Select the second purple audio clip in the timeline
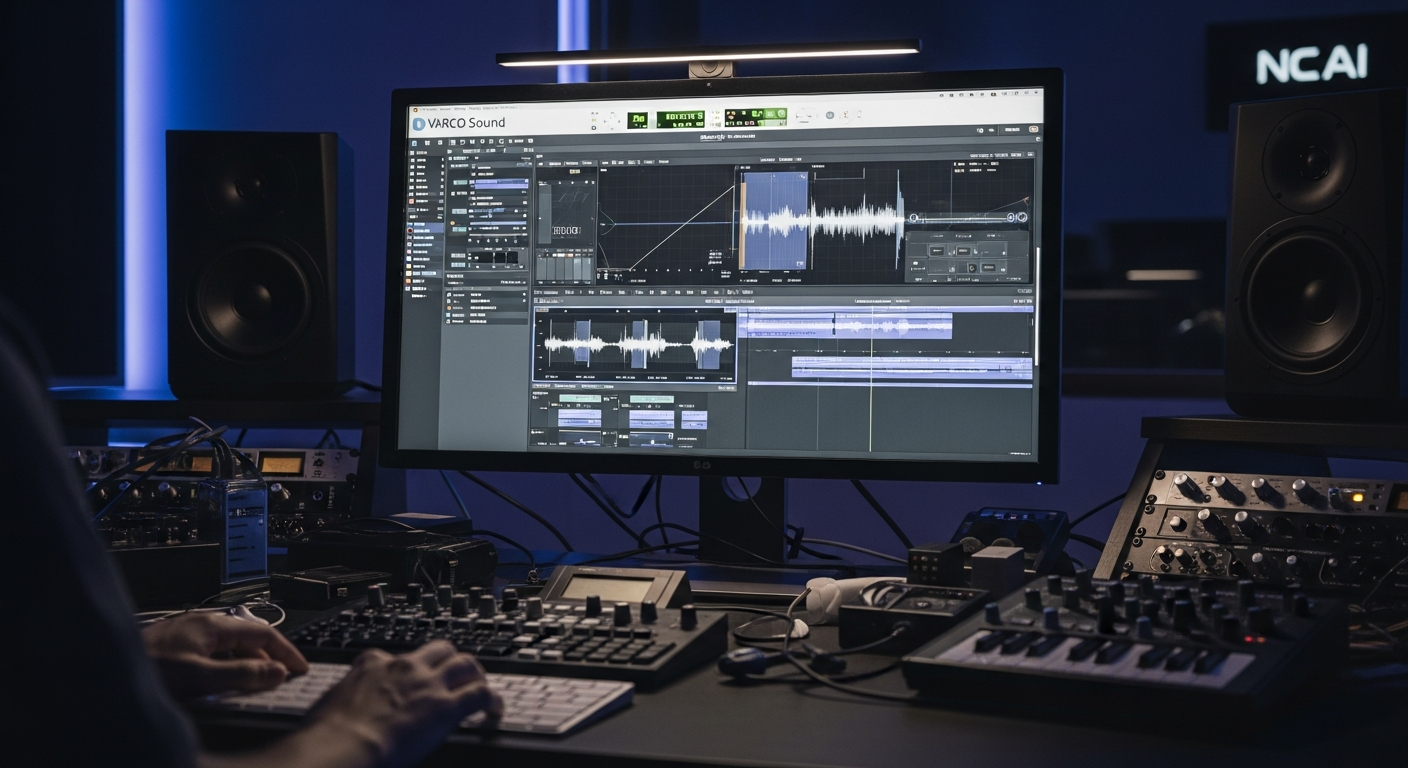The width and height of the screenshot is (1408, 768). pyautogui.click(x=910, y=368)
